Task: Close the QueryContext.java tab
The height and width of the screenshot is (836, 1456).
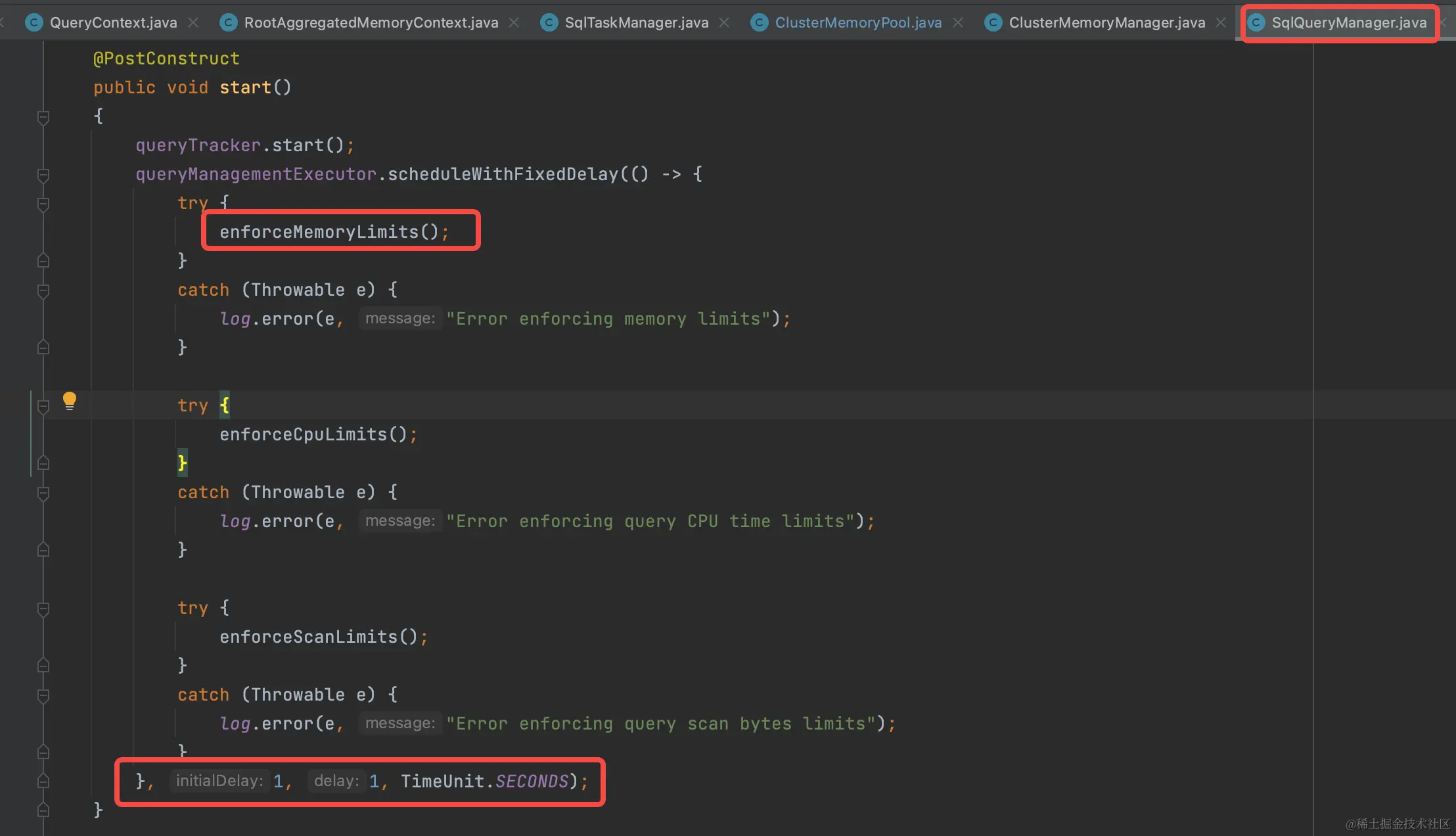Action: [193, 23]
